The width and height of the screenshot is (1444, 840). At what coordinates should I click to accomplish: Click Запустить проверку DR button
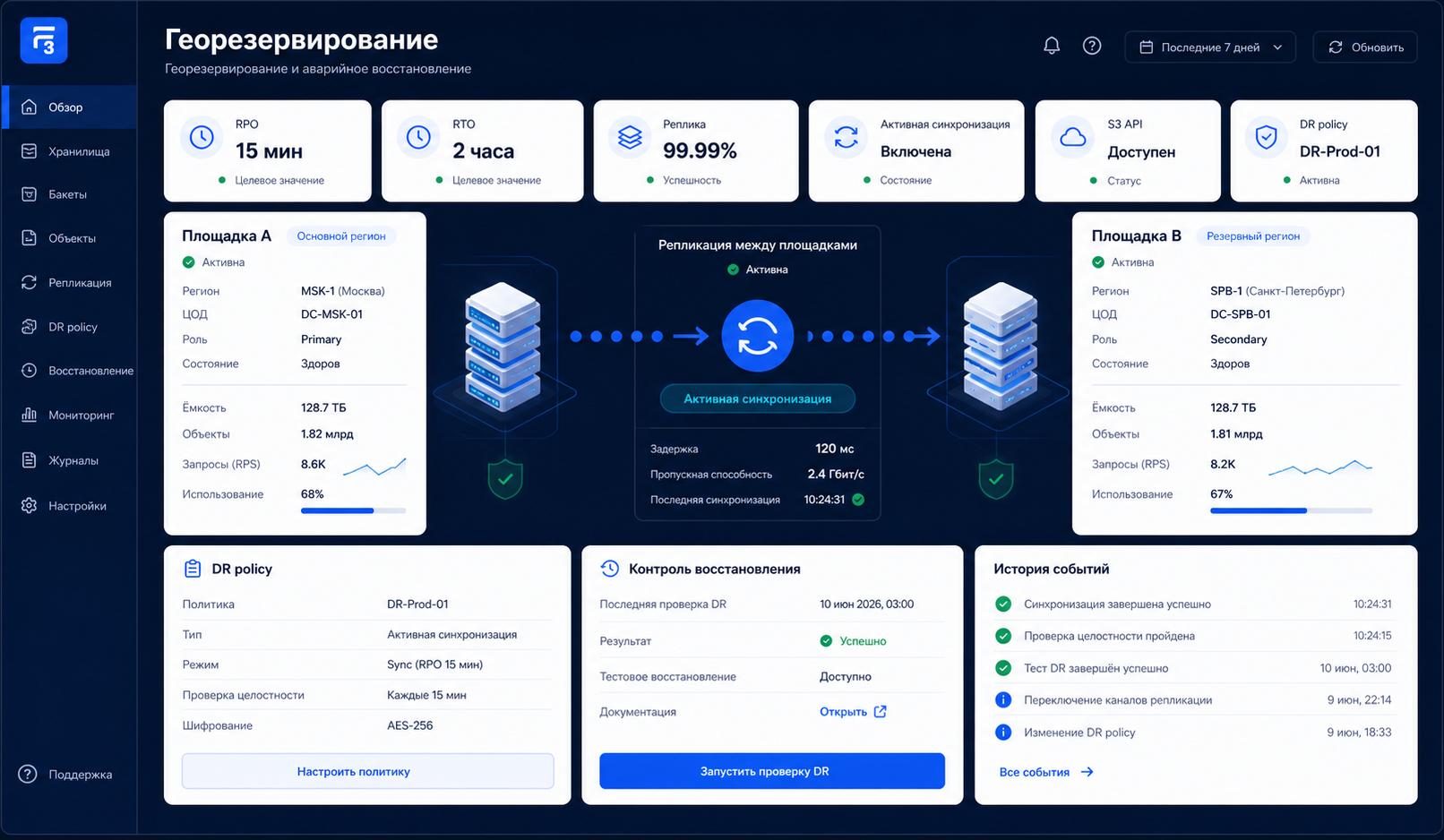coord(772,771)
